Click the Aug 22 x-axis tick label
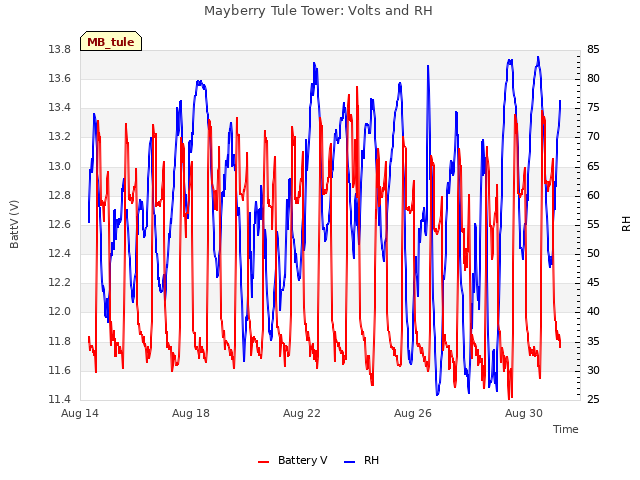640x480 pixels. click(x=302, y=413)
